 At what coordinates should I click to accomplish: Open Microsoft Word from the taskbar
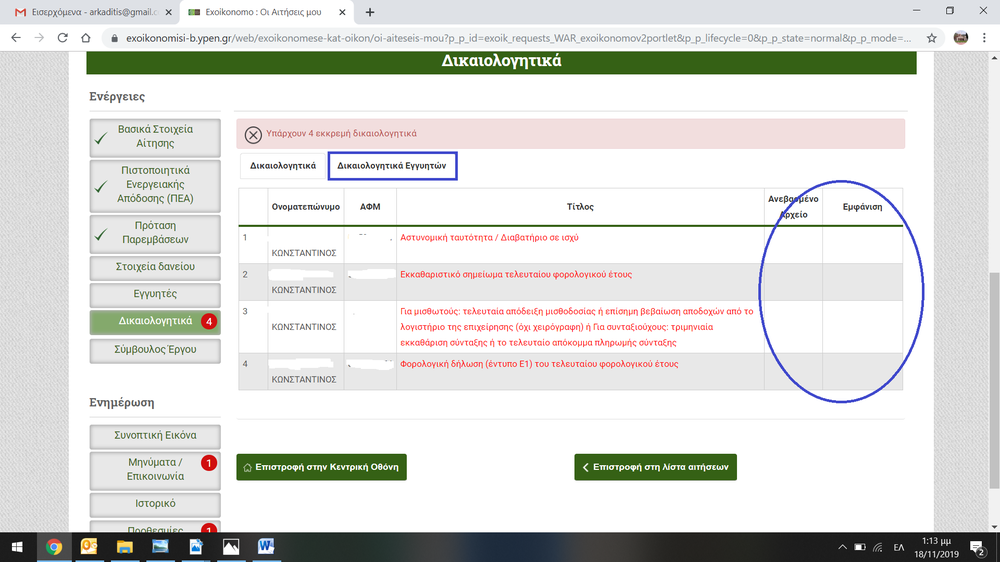(266, 547)
